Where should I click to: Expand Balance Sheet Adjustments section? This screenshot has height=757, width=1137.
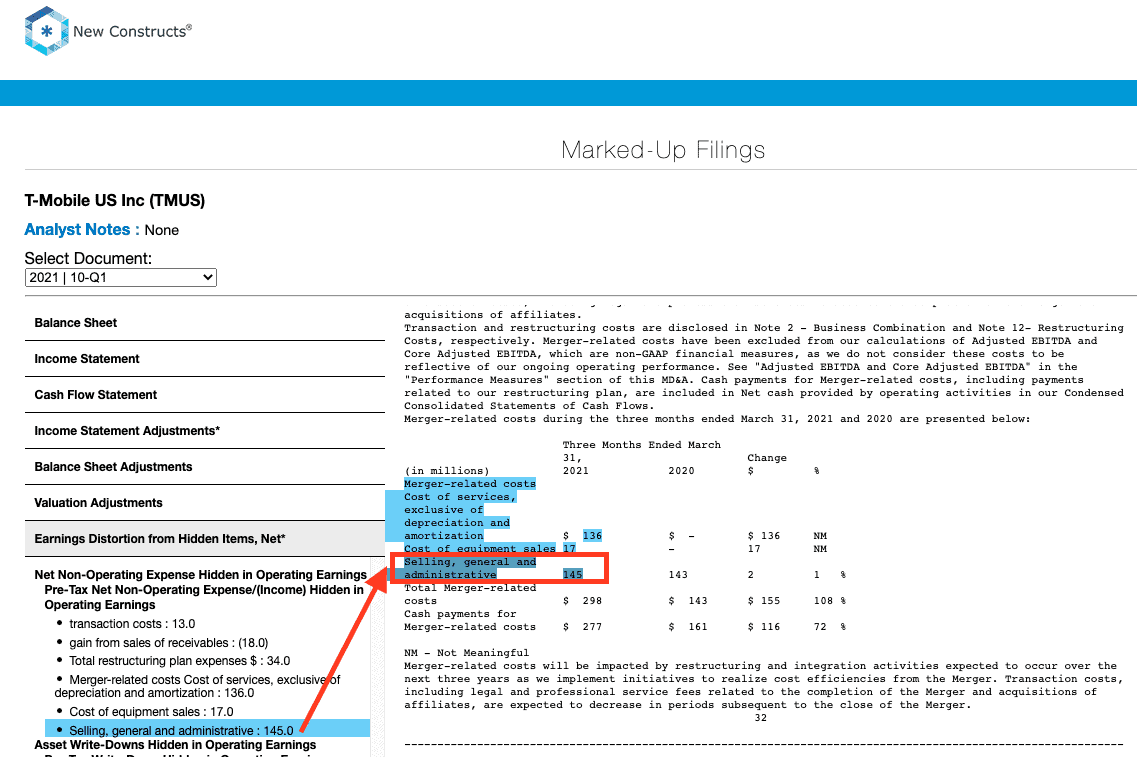(204, 467)
